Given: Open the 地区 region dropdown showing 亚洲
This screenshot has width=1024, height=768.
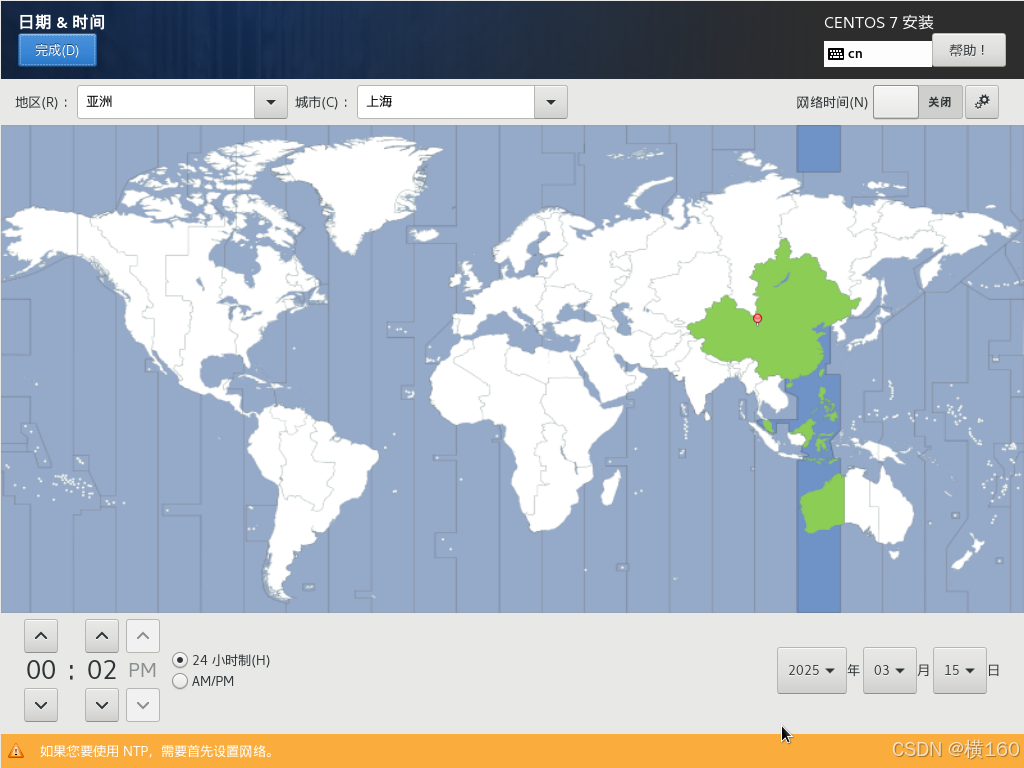Looking at the screenshot, I should [182, 102].
